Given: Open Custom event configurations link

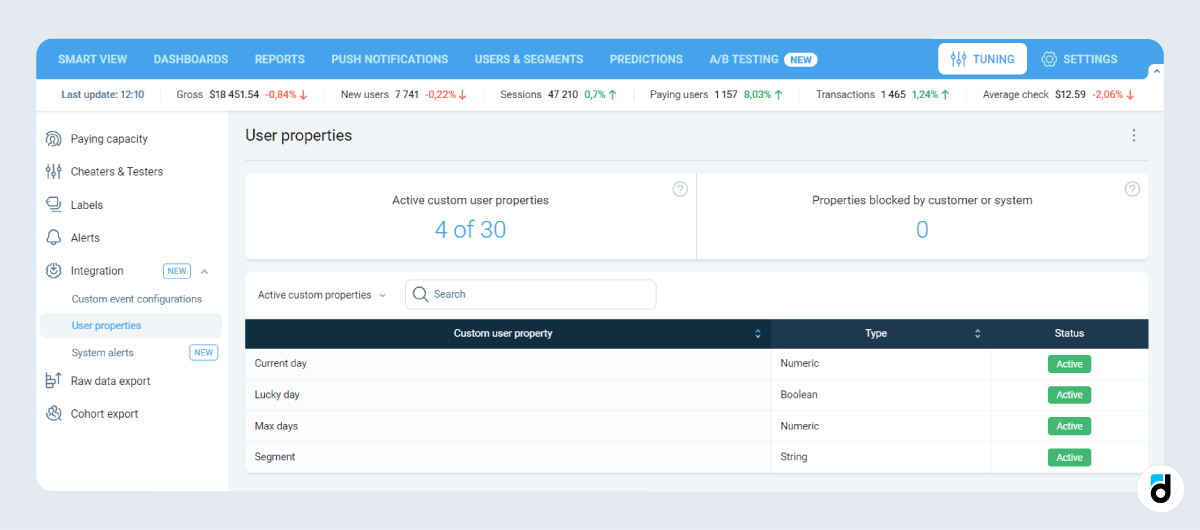Looking at the screenshot, I should point(137,299).
